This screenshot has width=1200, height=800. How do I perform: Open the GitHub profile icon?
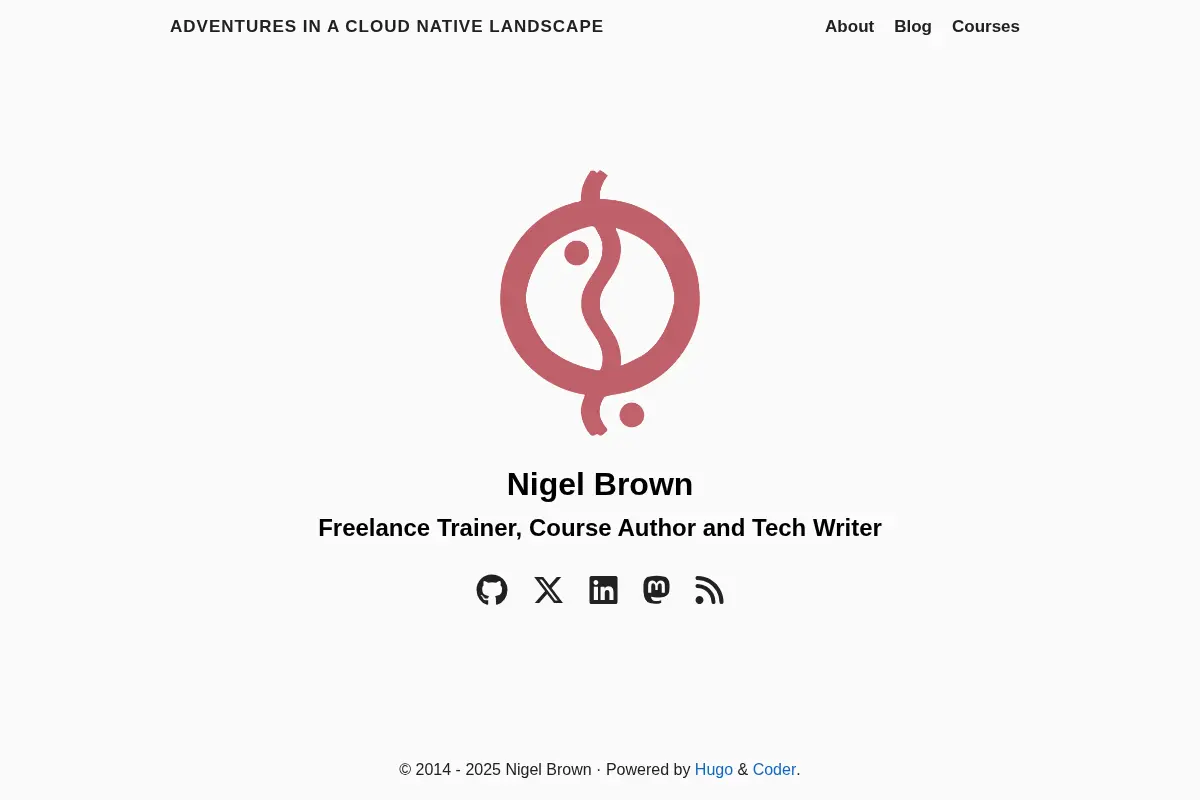(492, 590)
